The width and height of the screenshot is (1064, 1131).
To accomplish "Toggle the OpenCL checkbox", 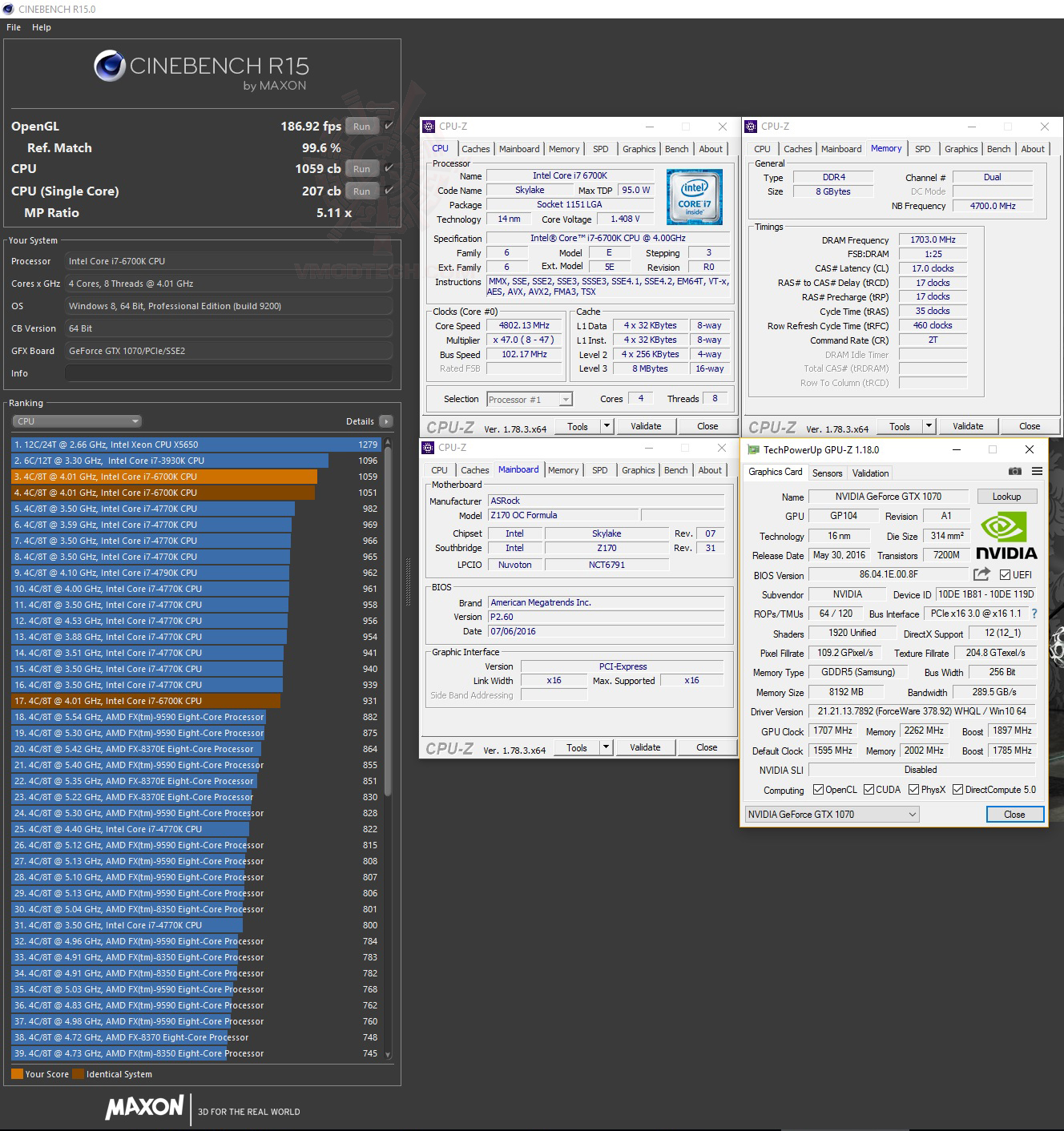I will coord(818,790).
